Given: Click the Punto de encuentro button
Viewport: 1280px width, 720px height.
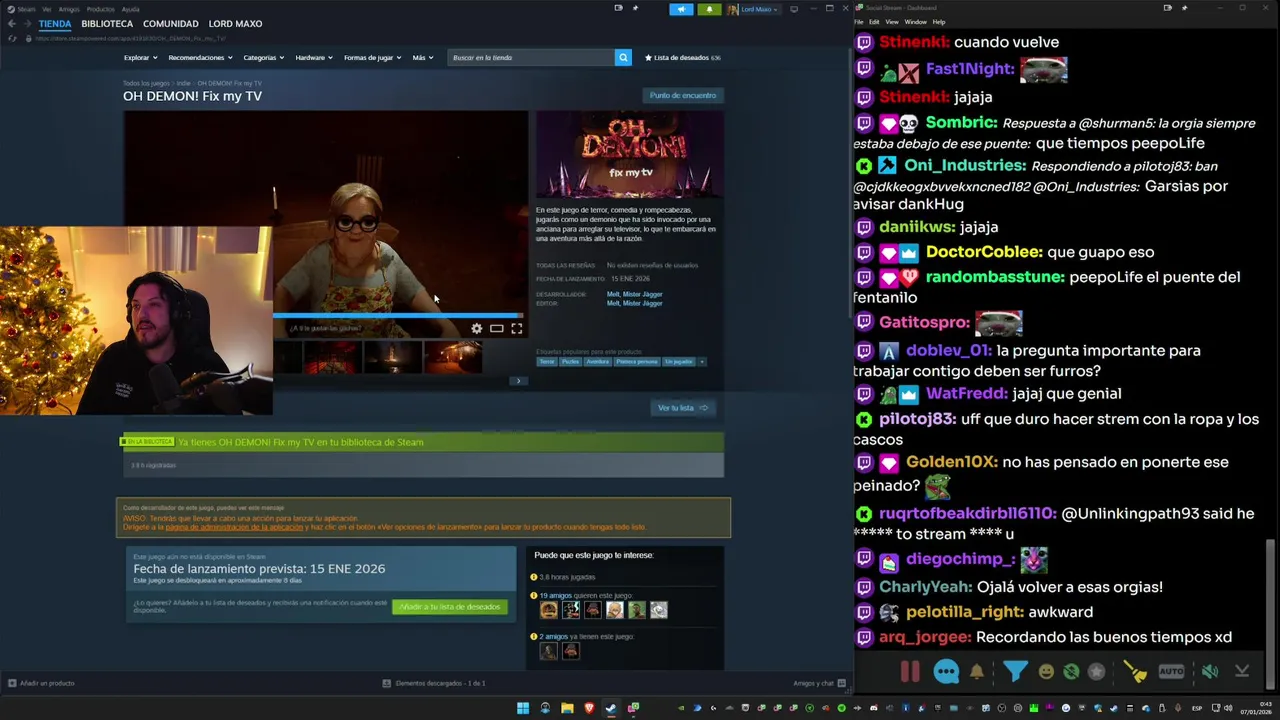Looking at the screenshot, I should coord(683,95).
